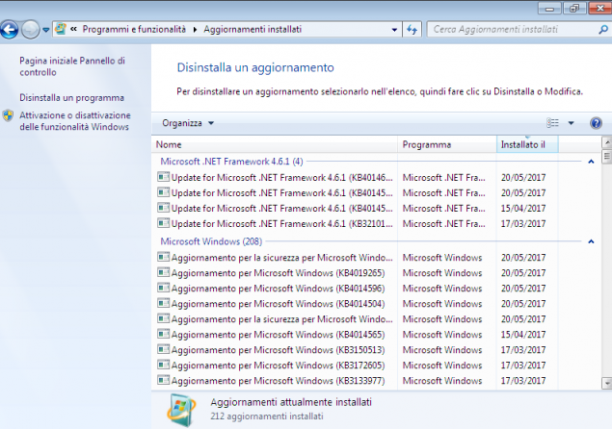This screenshot has width=612, height=429.
Task: Click the update icon for KB4014596
Action: tap(163, 288)
